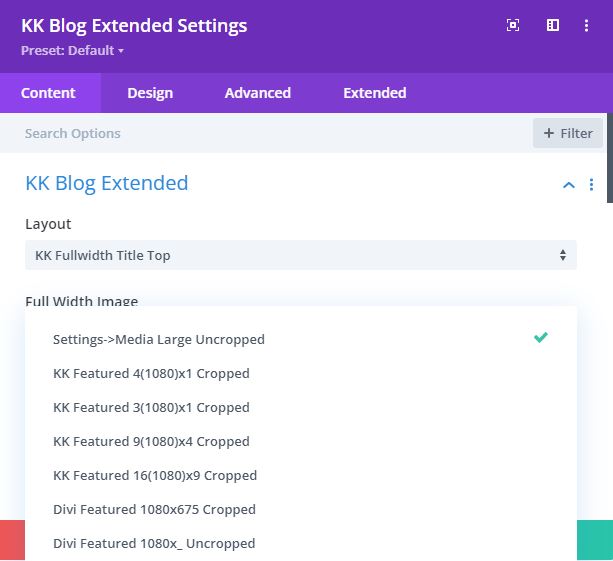Click the green save button
This screenshot has width=613, height=561.
[x=595, y=540]
